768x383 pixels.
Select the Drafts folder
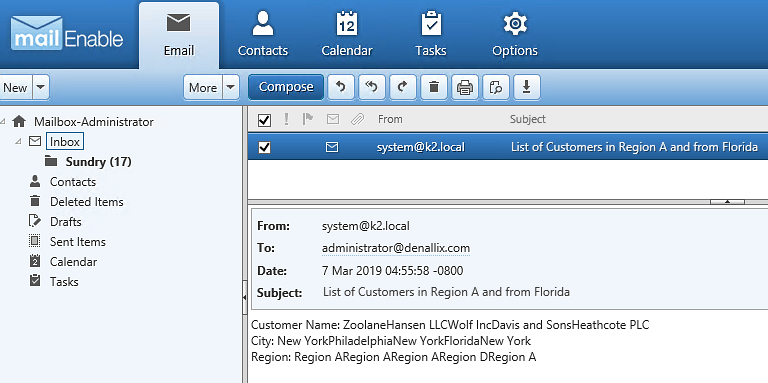click(66, 221)
